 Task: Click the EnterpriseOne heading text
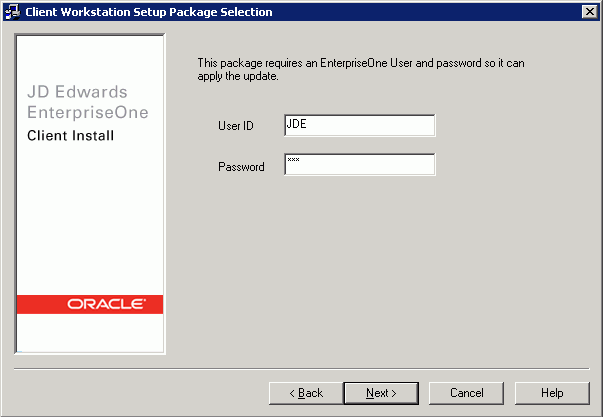(88, 112)
